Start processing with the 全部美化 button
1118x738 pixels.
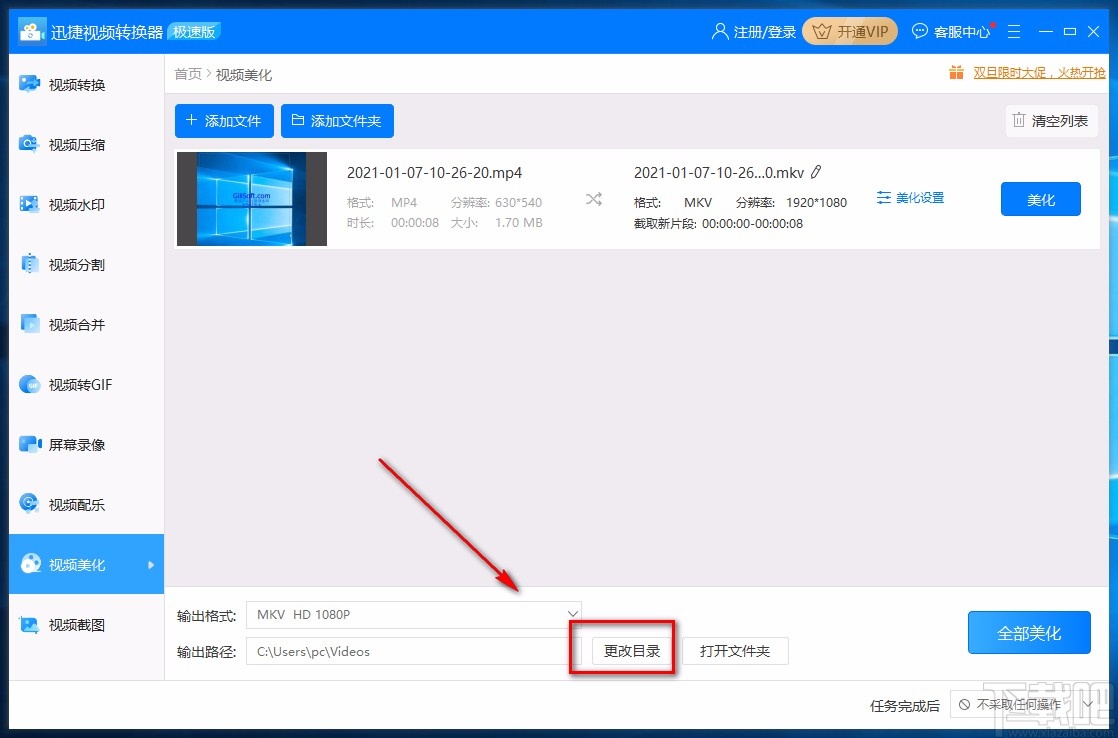pos(1029,632)
